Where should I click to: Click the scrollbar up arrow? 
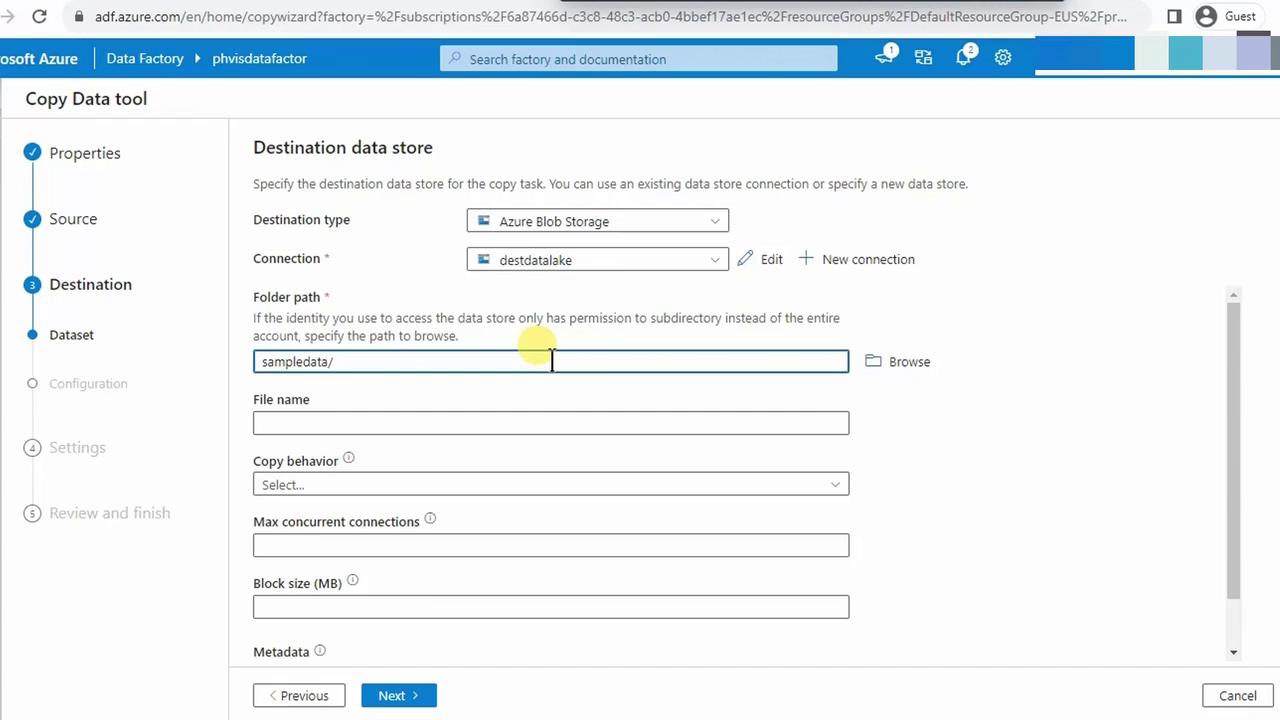pos(1233,294)
